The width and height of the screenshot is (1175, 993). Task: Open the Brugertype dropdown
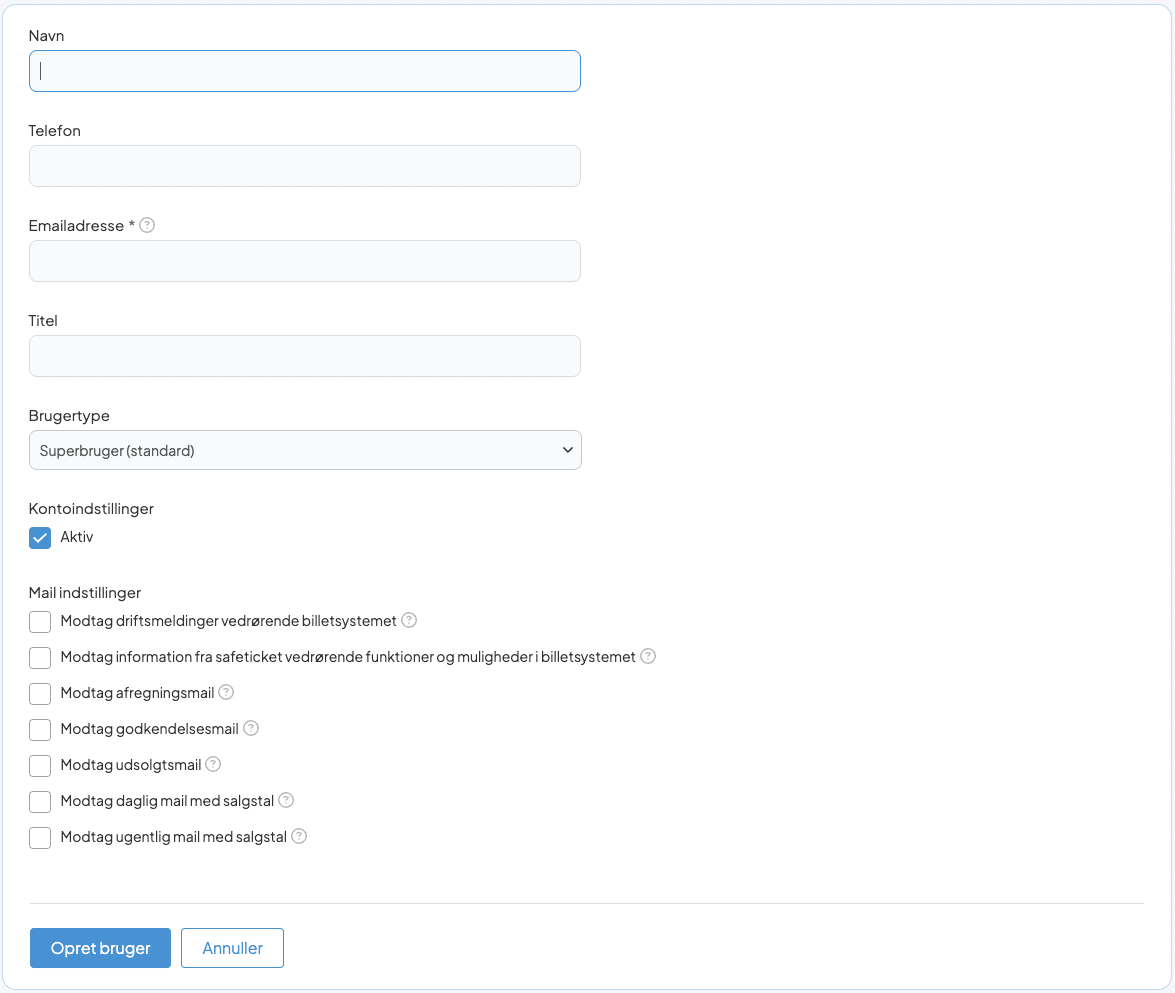pos(305,450)
